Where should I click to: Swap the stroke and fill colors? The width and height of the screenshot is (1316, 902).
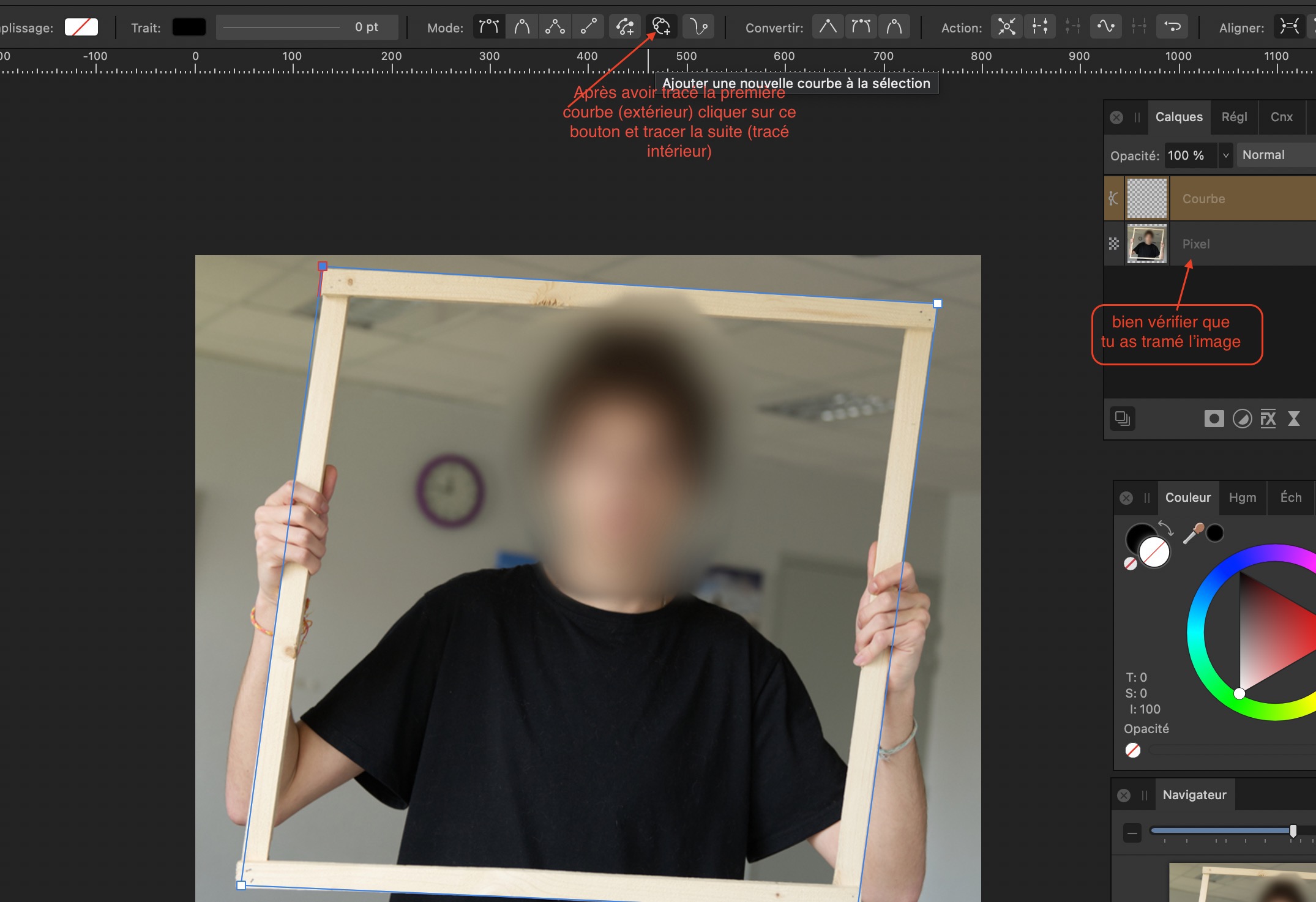click(x=1165, y=527)
